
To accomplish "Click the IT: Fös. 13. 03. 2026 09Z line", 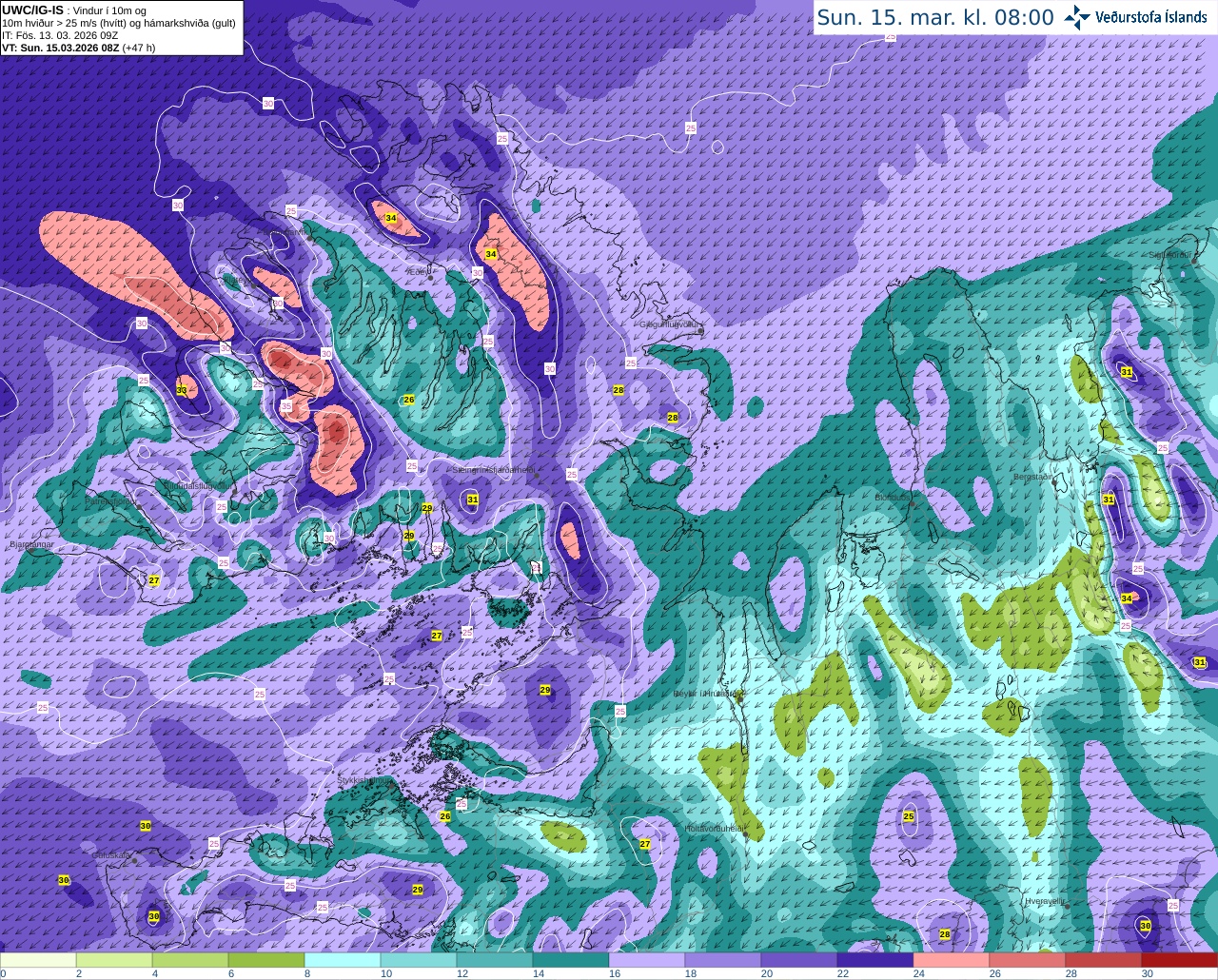I will point(60,35).
